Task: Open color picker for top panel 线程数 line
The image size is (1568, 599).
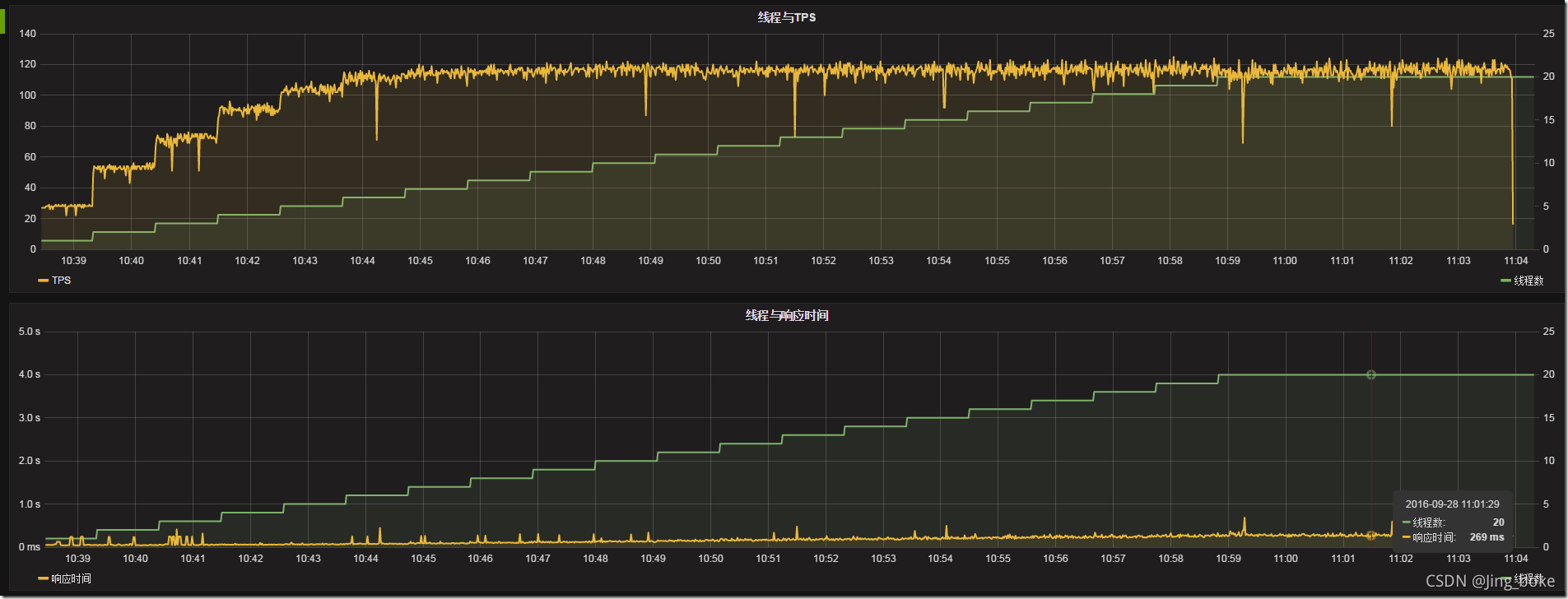Action: 1505,281
